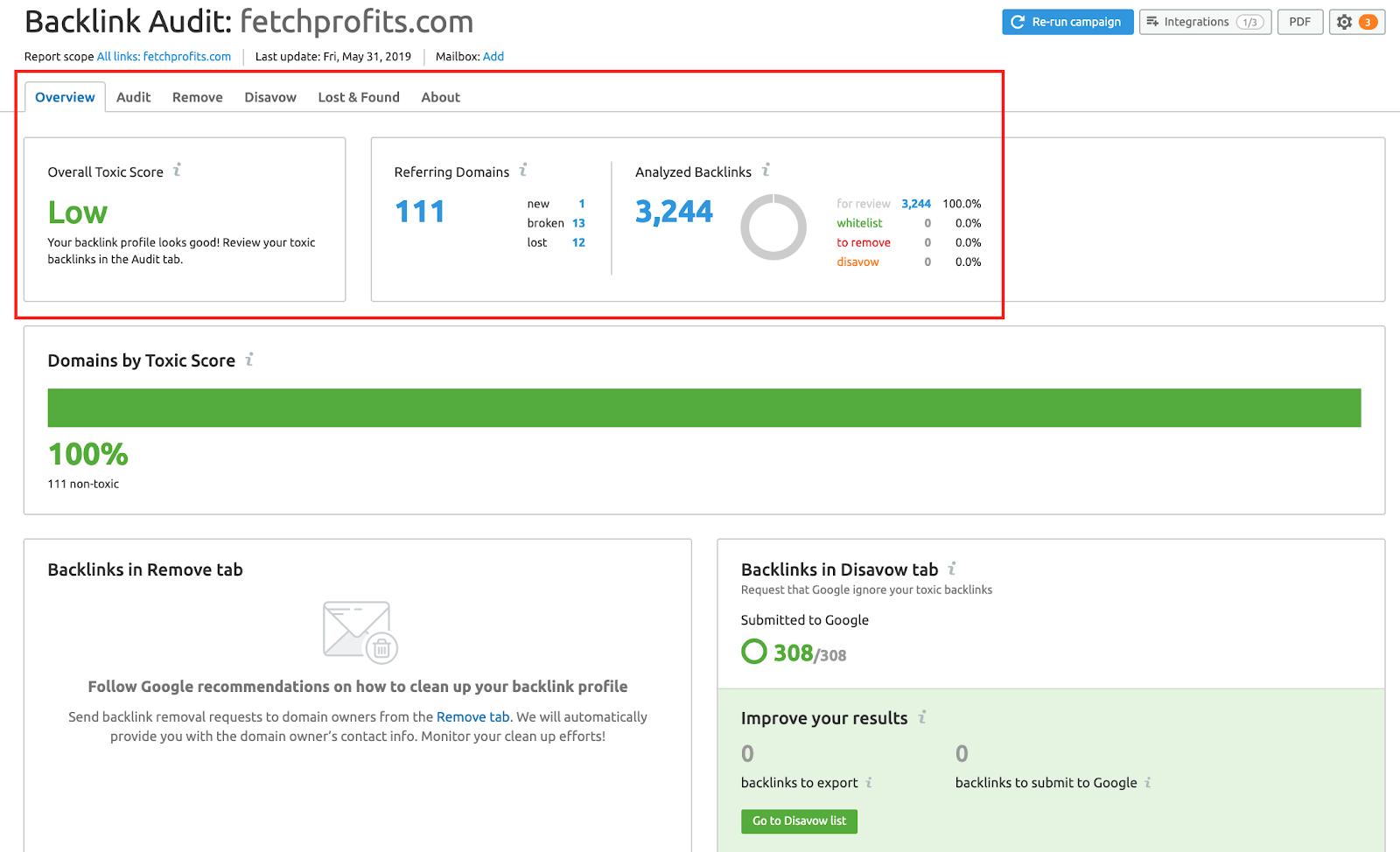Click the 3,244 analyzed backlinks total
Screen dimensions: 1400x852
(x=674, y=212)
